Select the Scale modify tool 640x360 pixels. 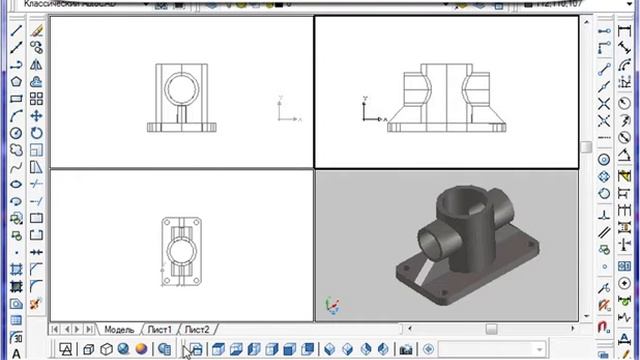click(36, 150)
